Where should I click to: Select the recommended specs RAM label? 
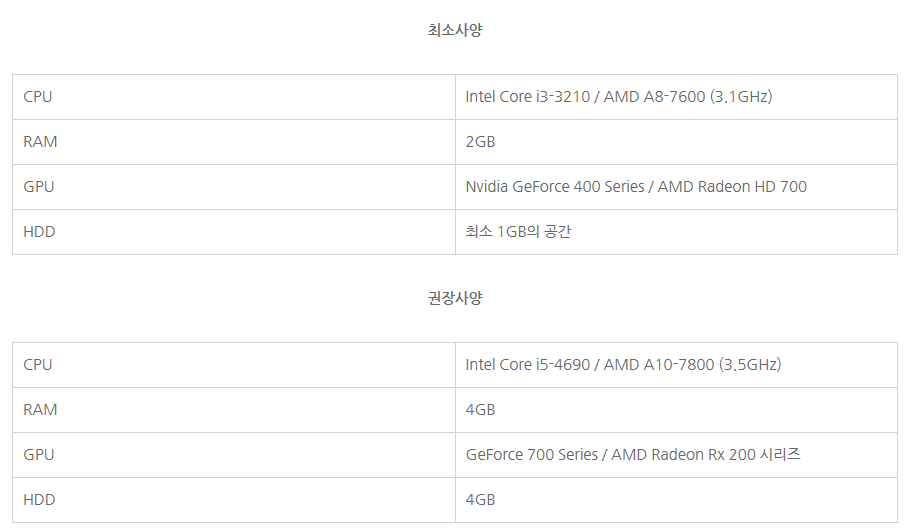click(x=40, y=410)
